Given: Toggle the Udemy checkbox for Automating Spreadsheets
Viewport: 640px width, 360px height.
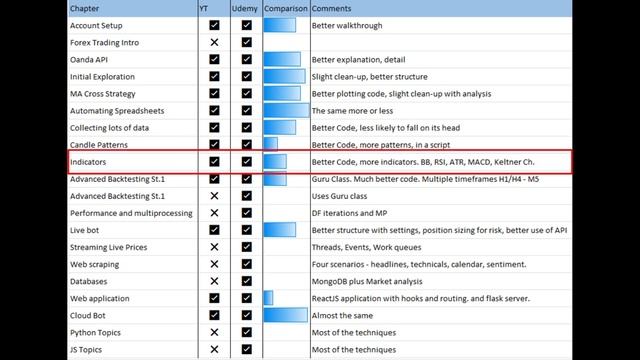Looking at the screenshot, I should point(247,111).
